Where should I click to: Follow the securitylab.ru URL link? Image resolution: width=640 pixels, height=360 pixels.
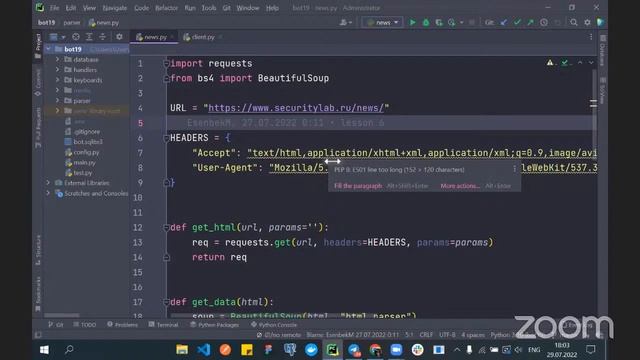tap(296, 108)
